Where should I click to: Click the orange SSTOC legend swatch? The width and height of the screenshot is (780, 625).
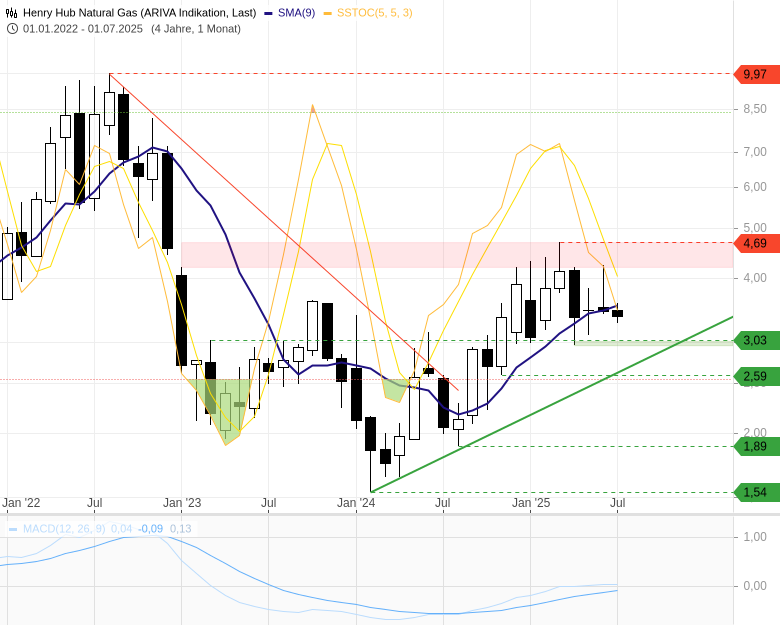(x=327, y=13)
